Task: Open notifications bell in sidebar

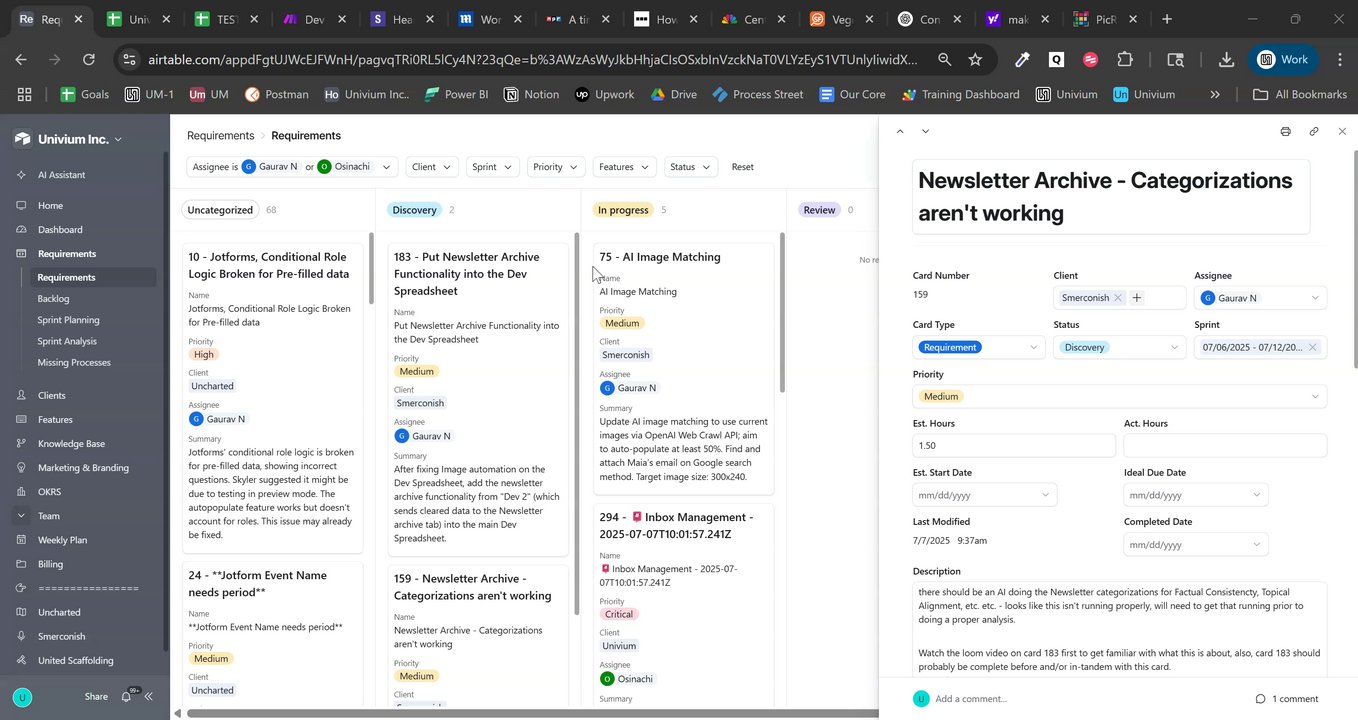Action: (128, 696)
